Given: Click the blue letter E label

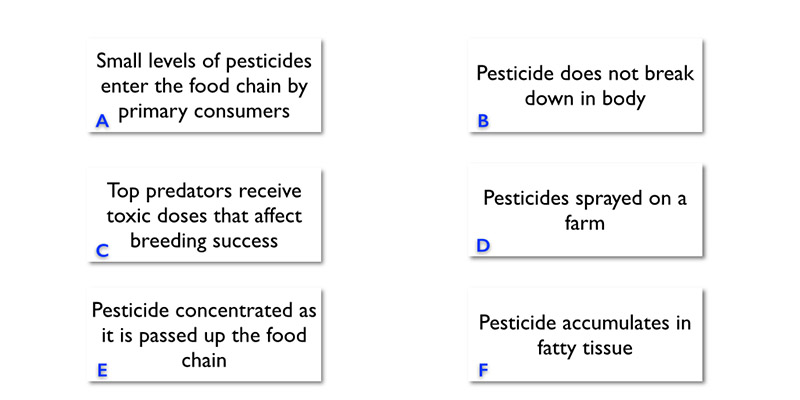Looking at the screenshot, I should 102,370.
